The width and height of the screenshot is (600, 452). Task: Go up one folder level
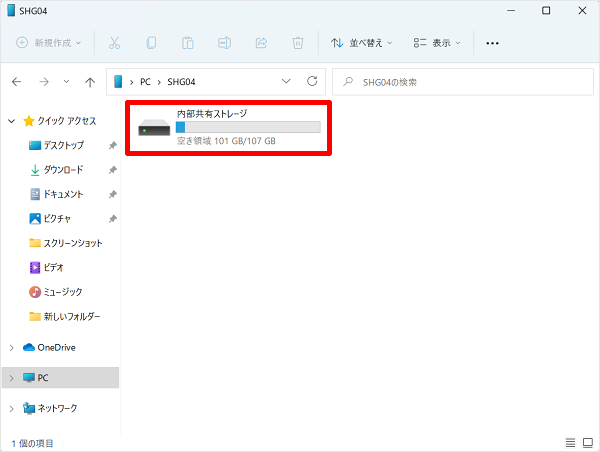[91, 81]
